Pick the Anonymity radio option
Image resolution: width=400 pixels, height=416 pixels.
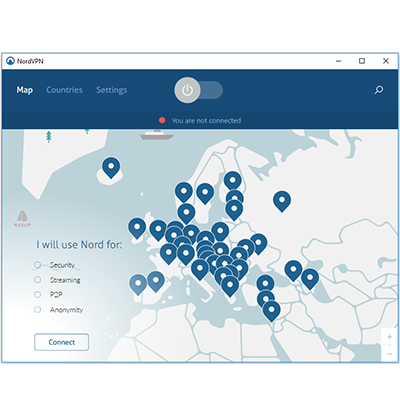[x=38, y=310]
